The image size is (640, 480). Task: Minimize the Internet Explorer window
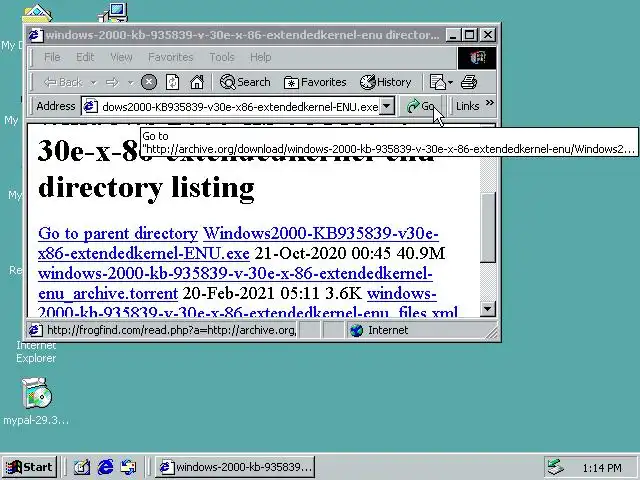pos(453,35)
